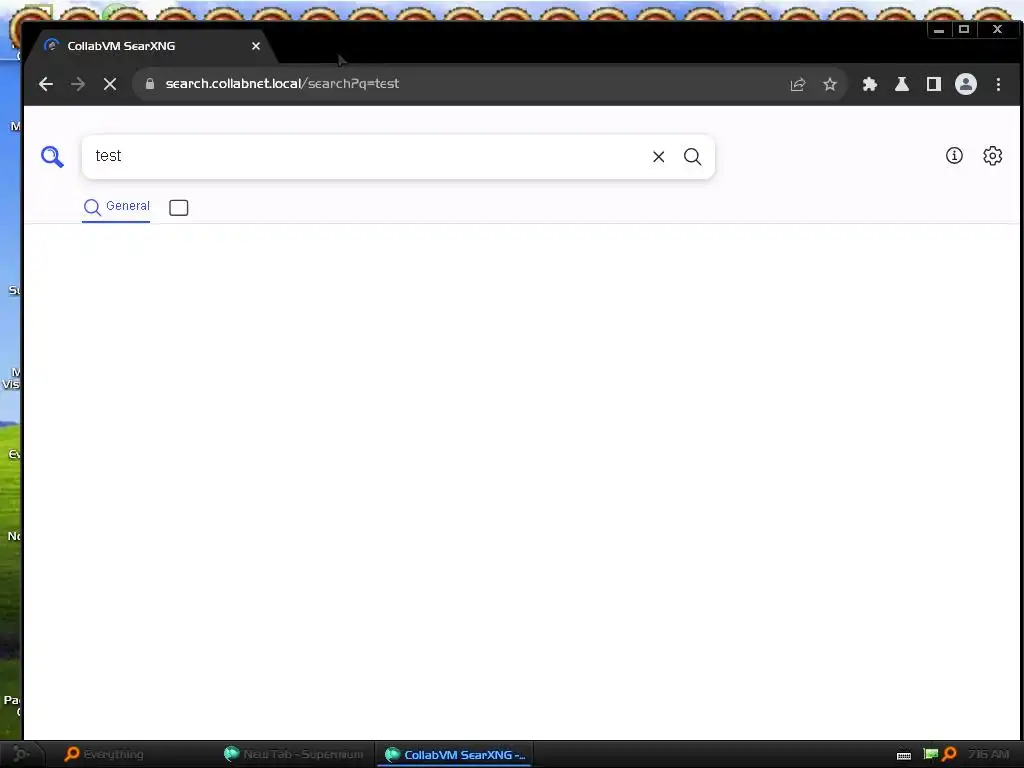Click the taskbar clock
Screen dimensions: 1024x768
click(987, 754)
